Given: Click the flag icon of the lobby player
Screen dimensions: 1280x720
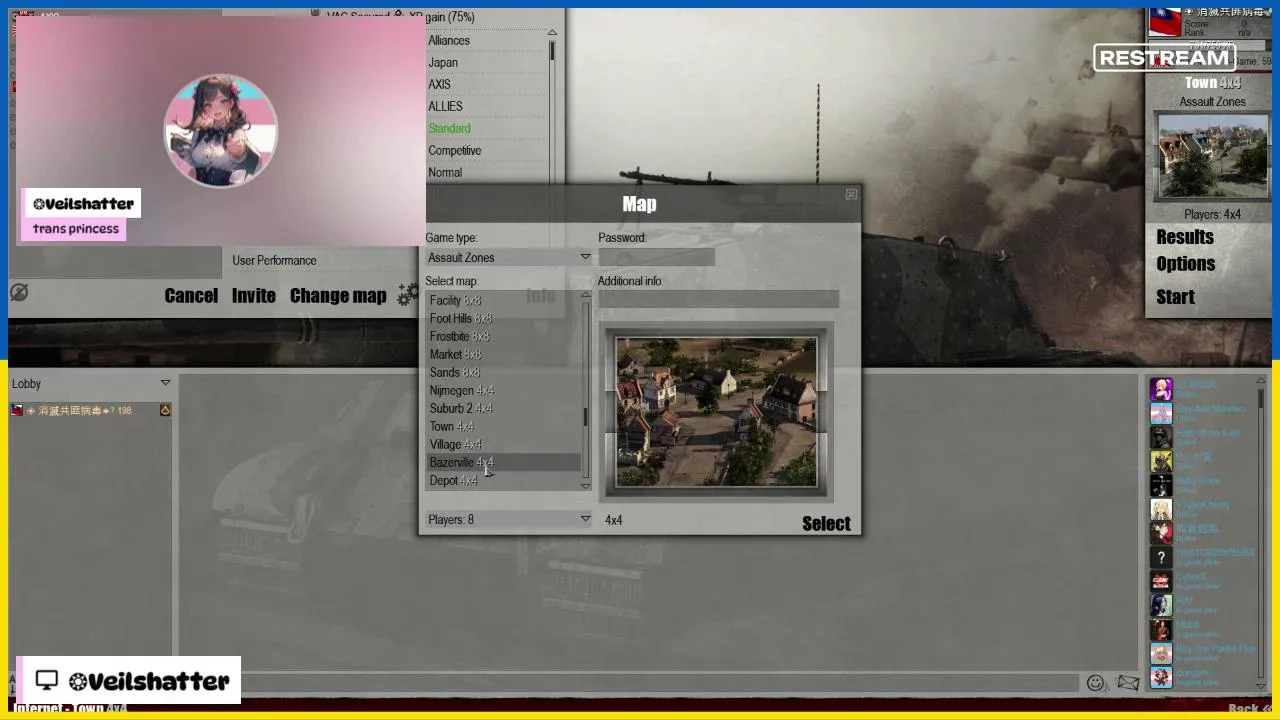Looking at the screenshot, I should [x=17, y=410].
